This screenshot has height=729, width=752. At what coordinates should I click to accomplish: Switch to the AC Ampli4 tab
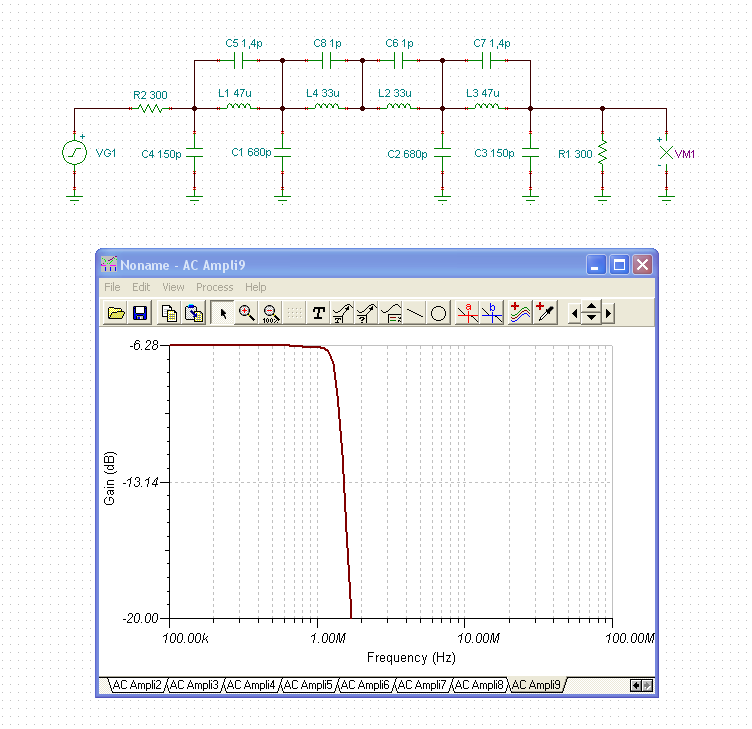tap(251, 685)
